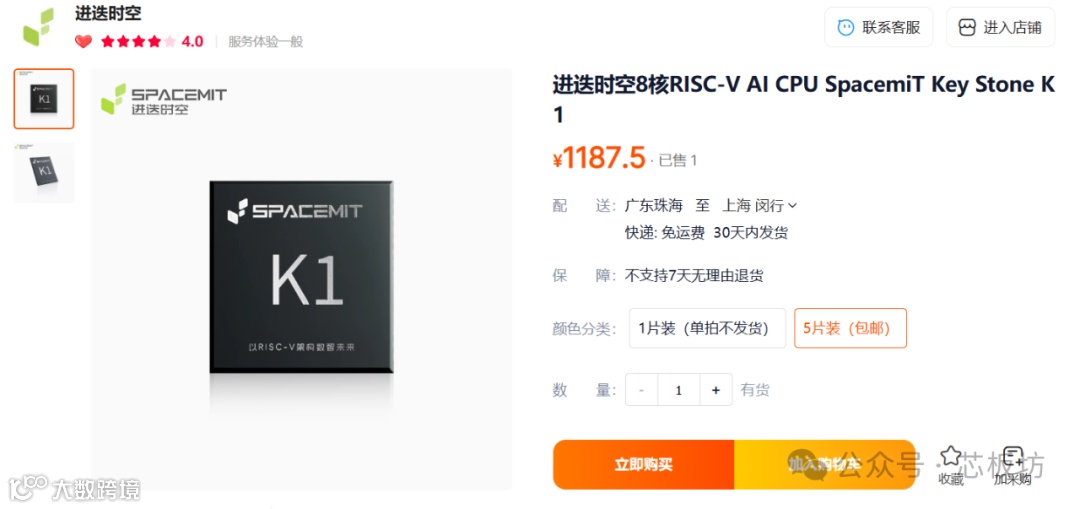Screen dimensions: 1080x509
Task: Expand the 上海 闵行 delivery location dropdown
Action: pyautogui.click(x=760, y=205)
